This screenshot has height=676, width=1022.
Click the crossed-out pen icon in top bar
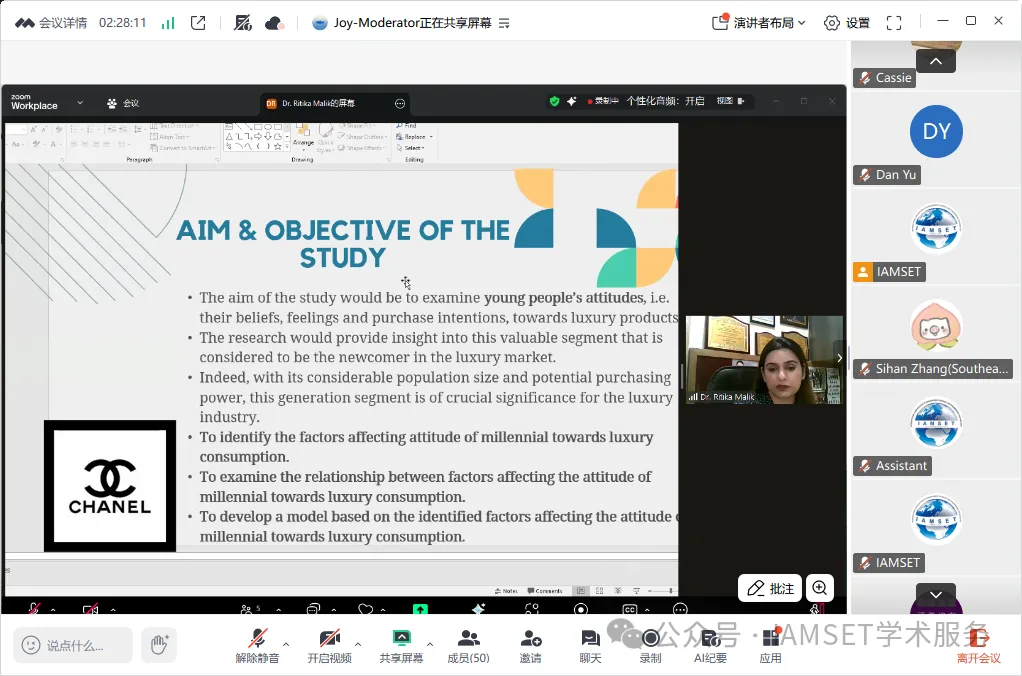pyautogui.click(x=242, y=23)
